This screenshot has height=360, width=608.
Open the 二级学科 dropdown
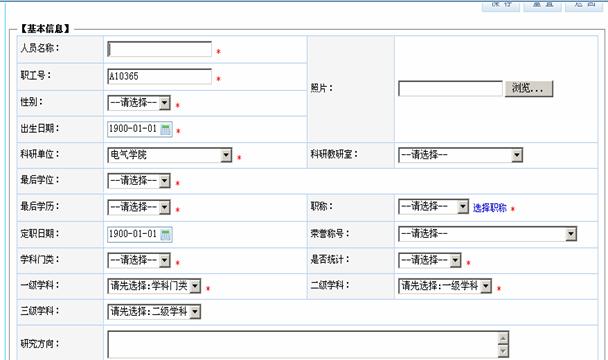click(x=445, y=286)
